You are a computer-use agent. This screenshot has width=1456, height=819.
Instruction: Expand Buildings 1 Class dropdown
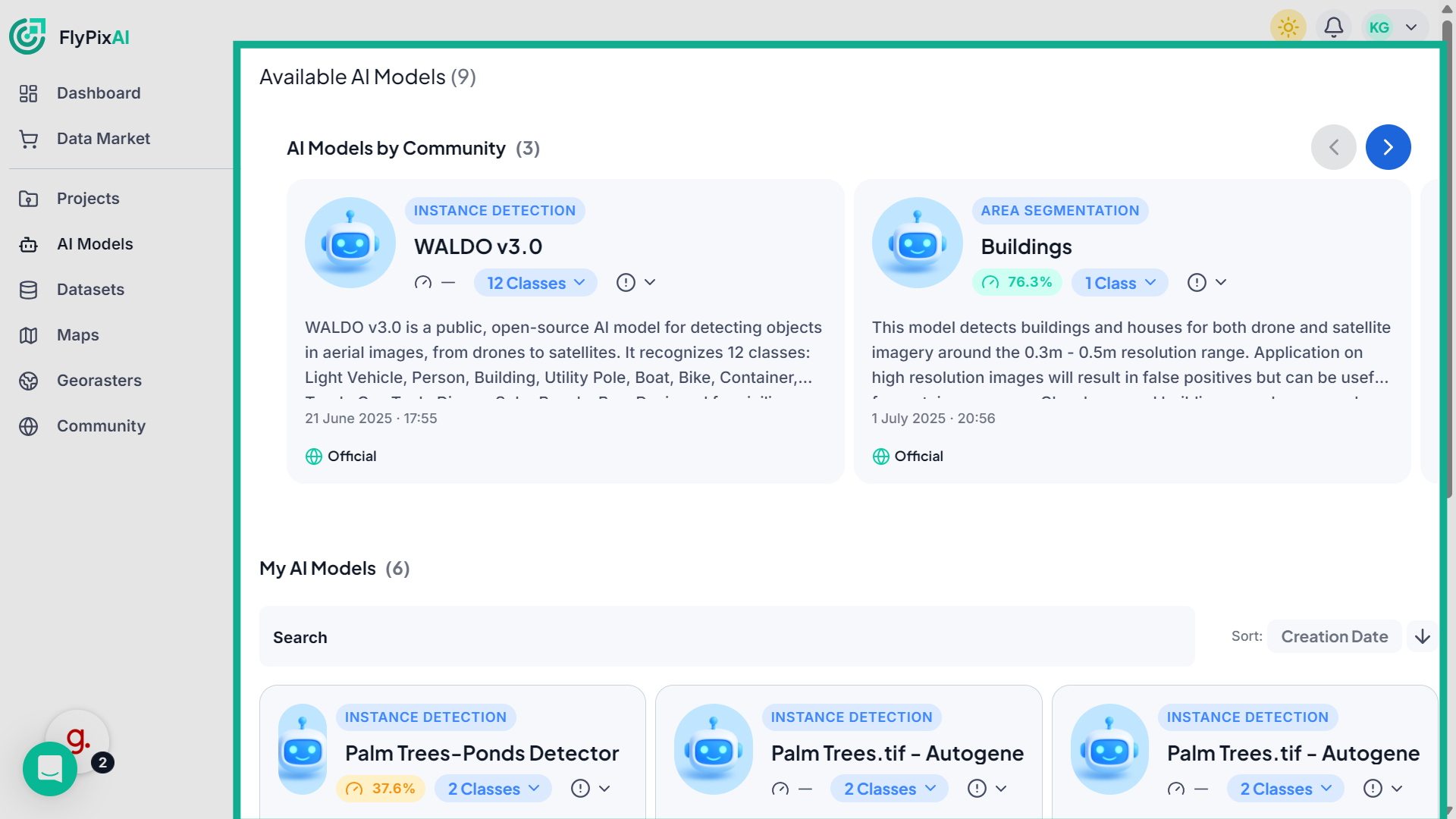pyautogui.click(x=1119, y=283)
